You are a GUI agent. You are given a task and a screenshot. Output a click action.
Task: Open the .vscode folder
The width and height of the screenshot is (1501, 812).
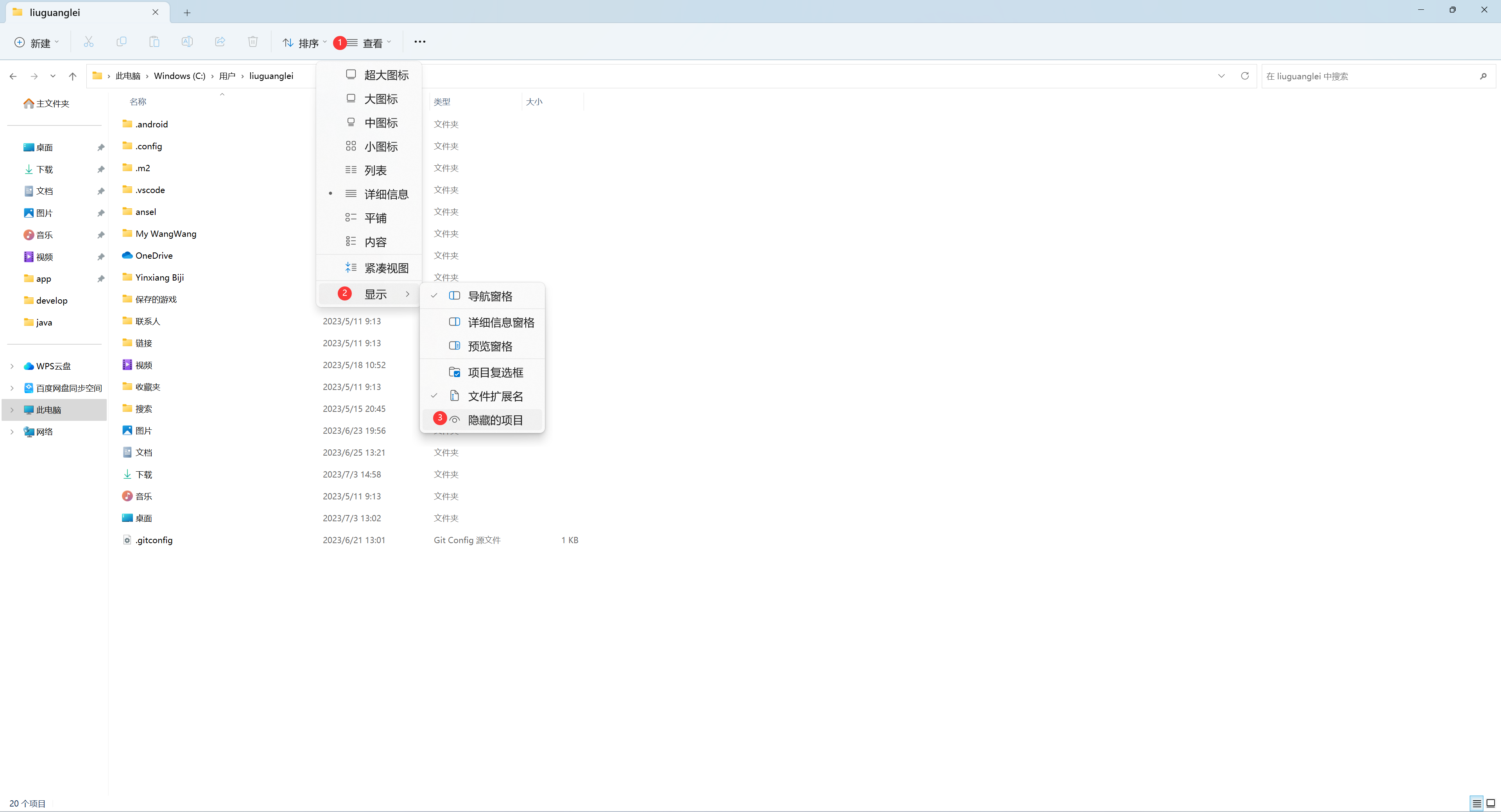point(143,190)
